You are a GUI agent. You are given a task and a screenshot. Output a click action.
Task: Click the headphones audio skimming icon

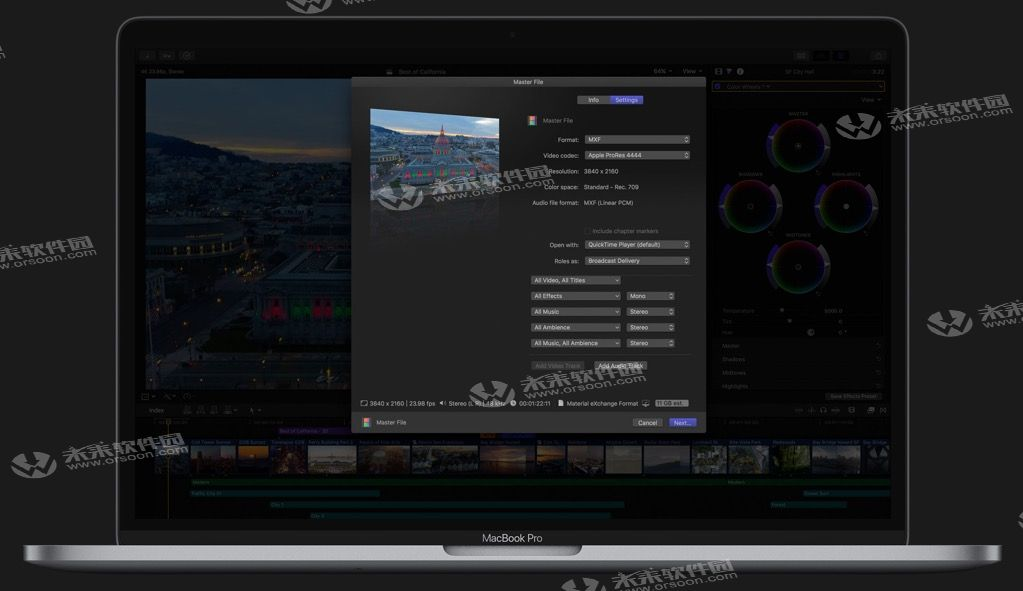(823, 410)
